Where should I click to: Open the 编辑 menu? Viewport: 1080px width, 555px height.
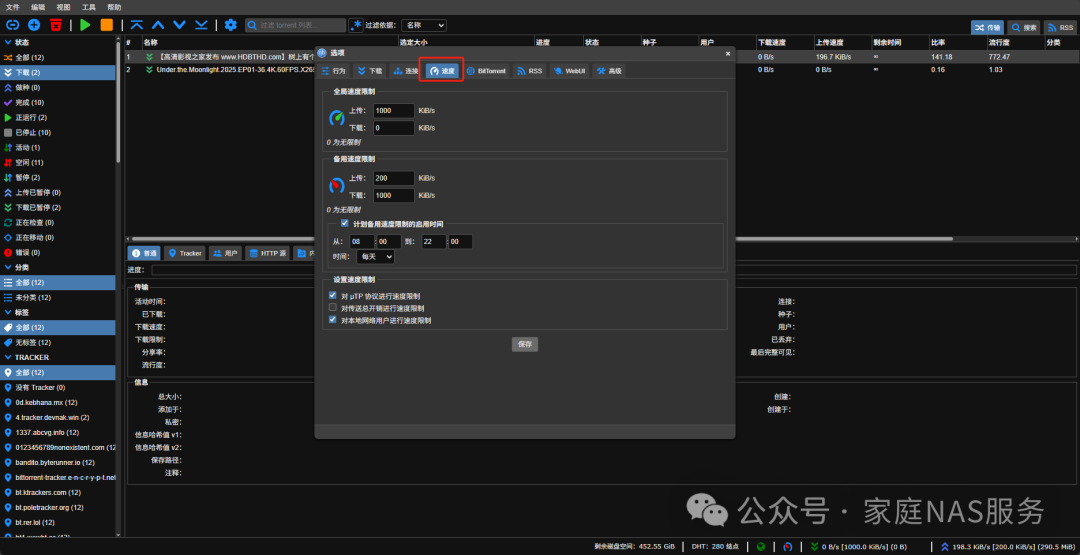pyautogui.click(x=38, y=7)
